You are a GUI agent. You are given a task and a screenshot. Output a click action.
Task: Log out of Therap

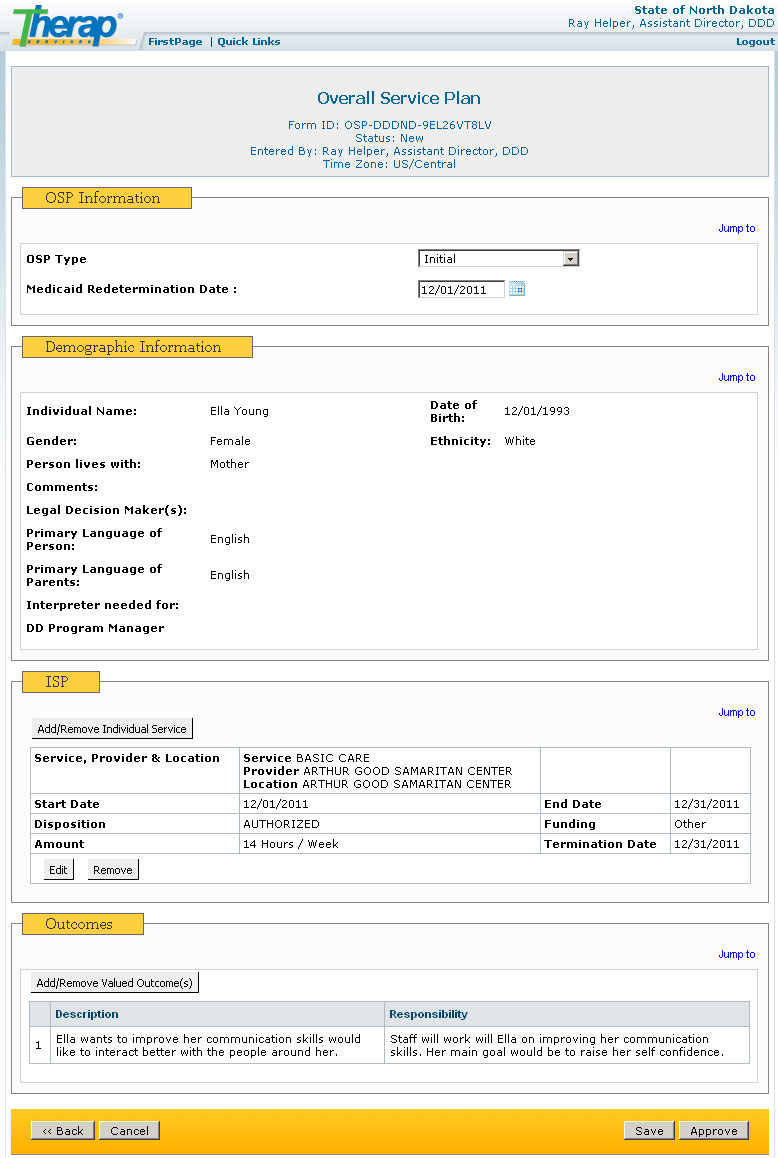pyautogui.click(x=754, y=41)
